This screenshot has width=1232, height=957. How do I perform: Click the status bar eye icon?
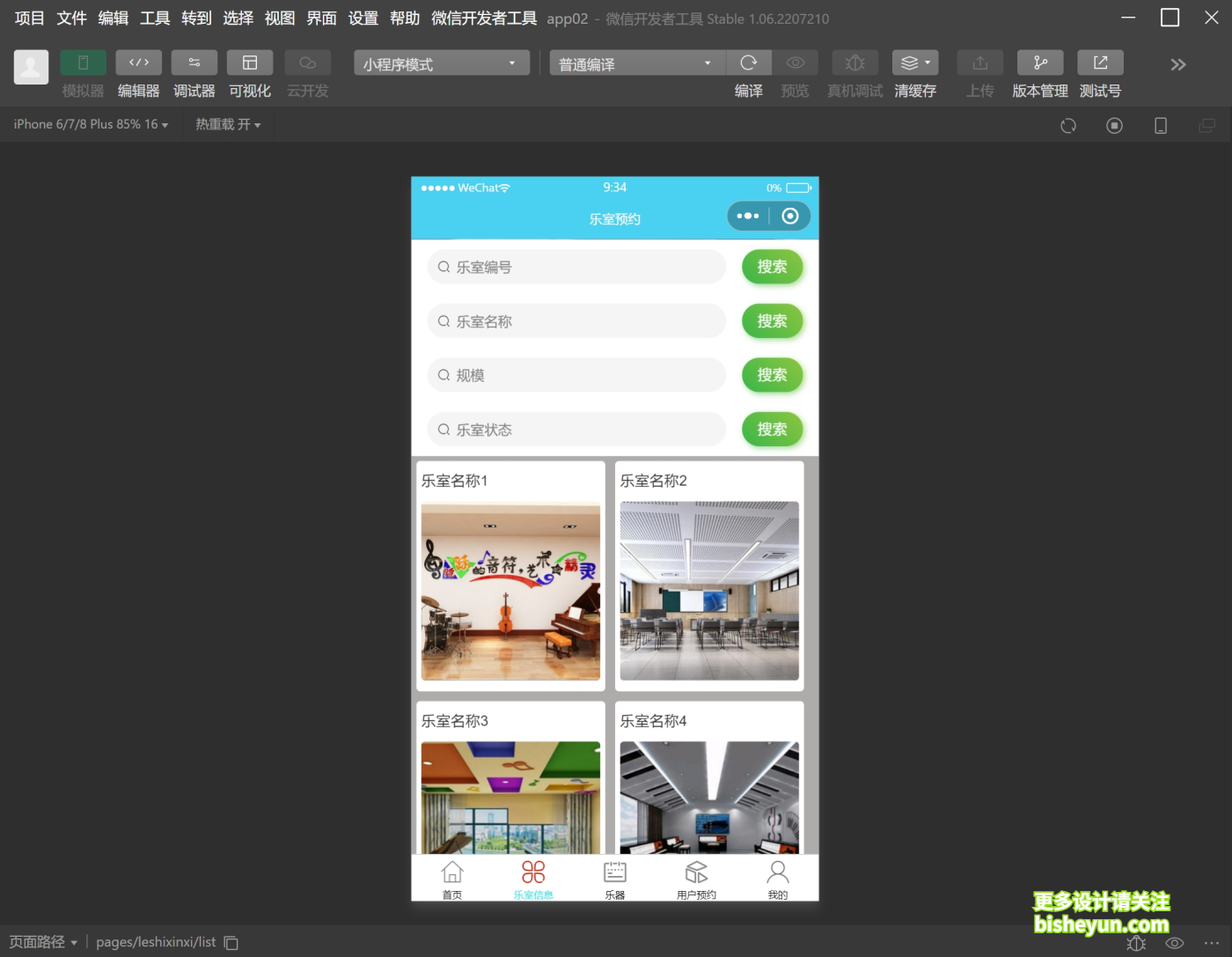pos(1175,943)
